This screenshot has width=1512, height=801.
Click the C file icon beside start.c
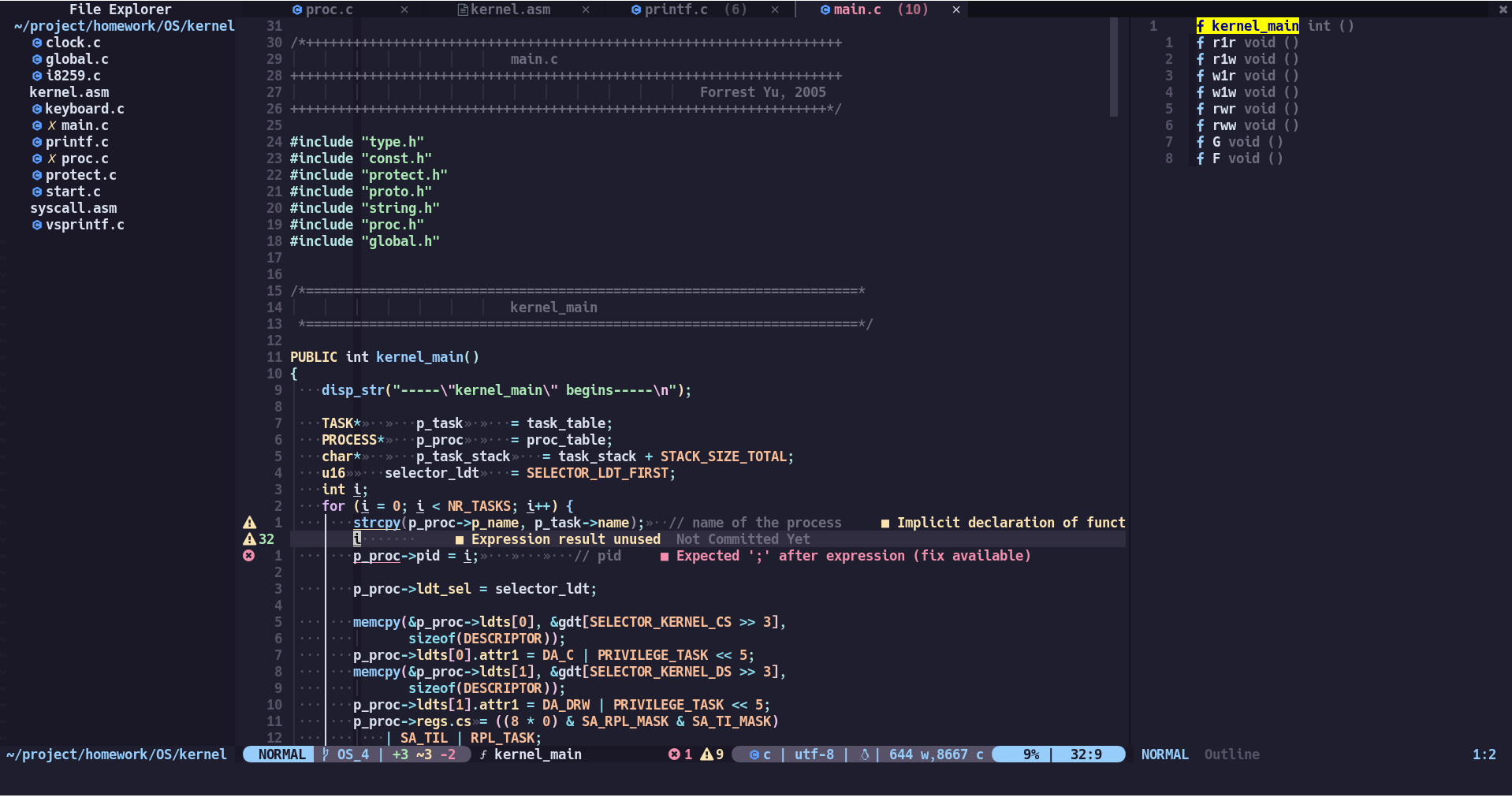(37, 192)
